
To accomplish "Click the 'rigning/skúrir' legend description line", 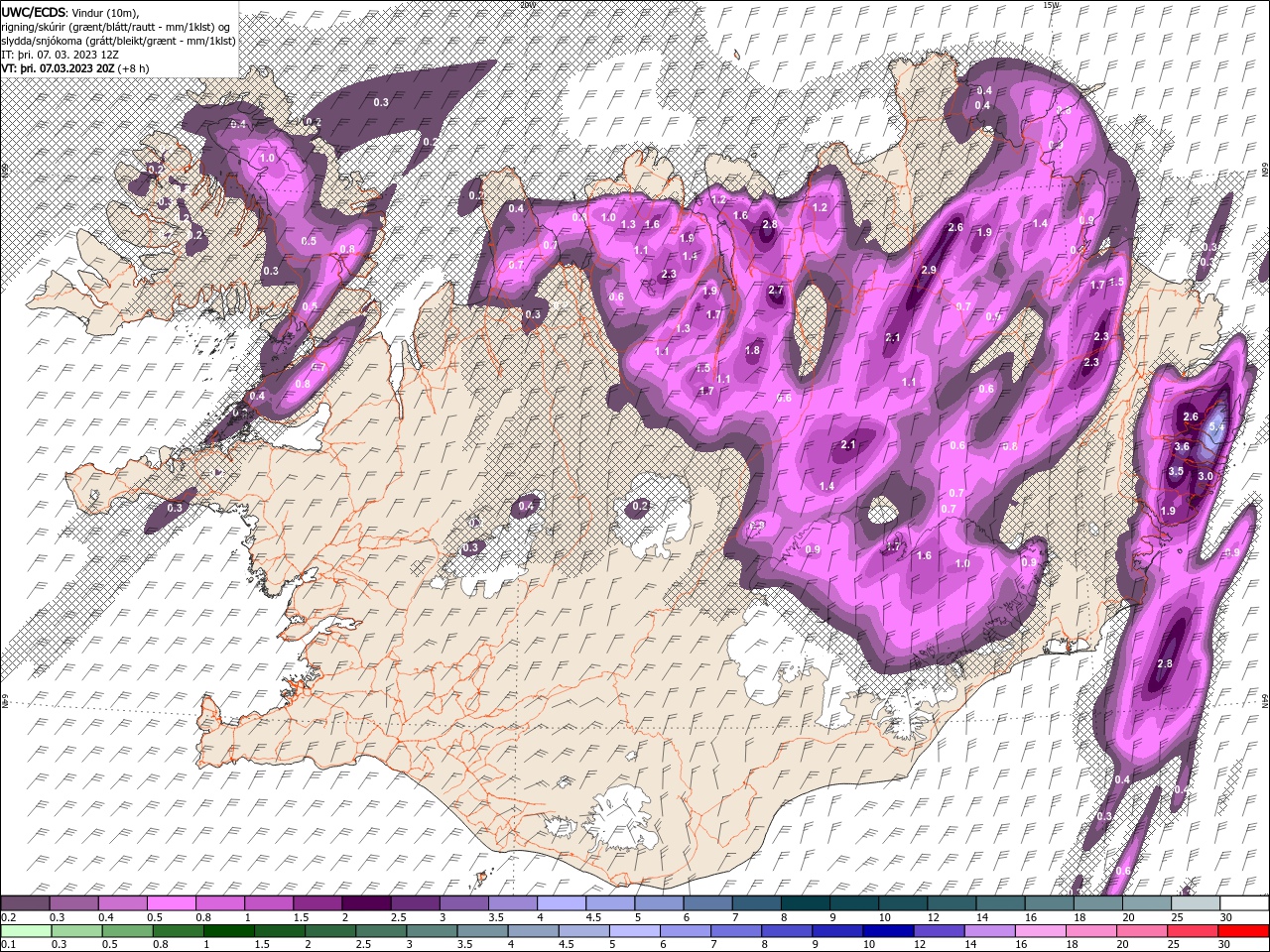I will (116, 26).
